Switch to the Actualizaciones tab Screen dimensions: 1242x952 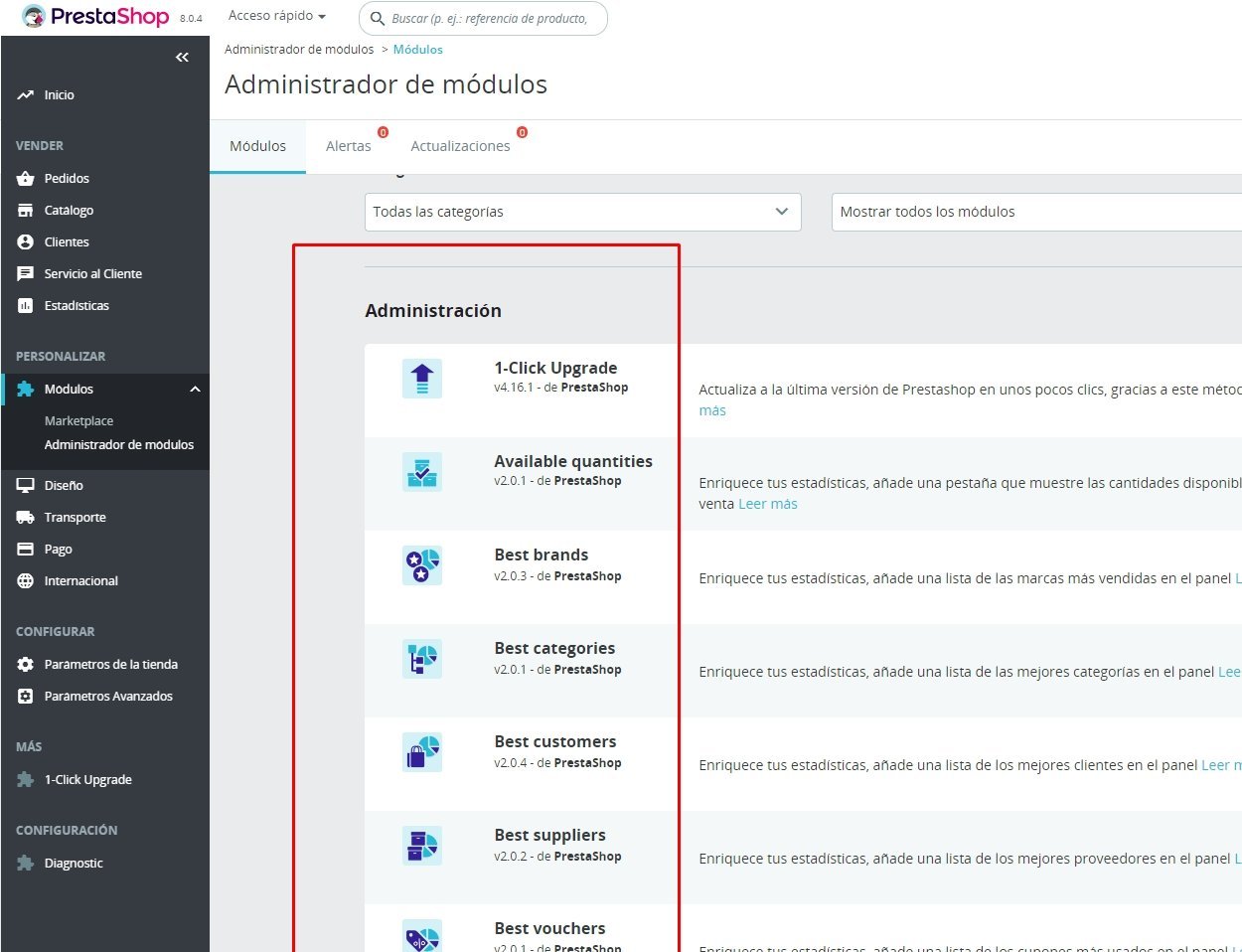pos(460,146)
